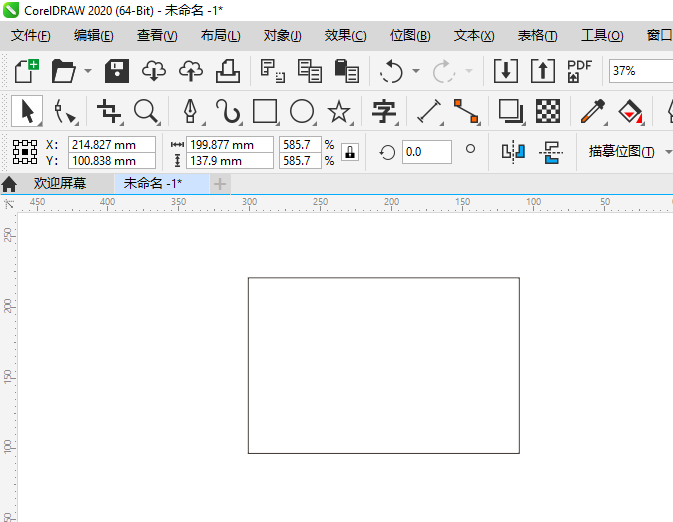Select the Ellipse tool

coord(302,111)
